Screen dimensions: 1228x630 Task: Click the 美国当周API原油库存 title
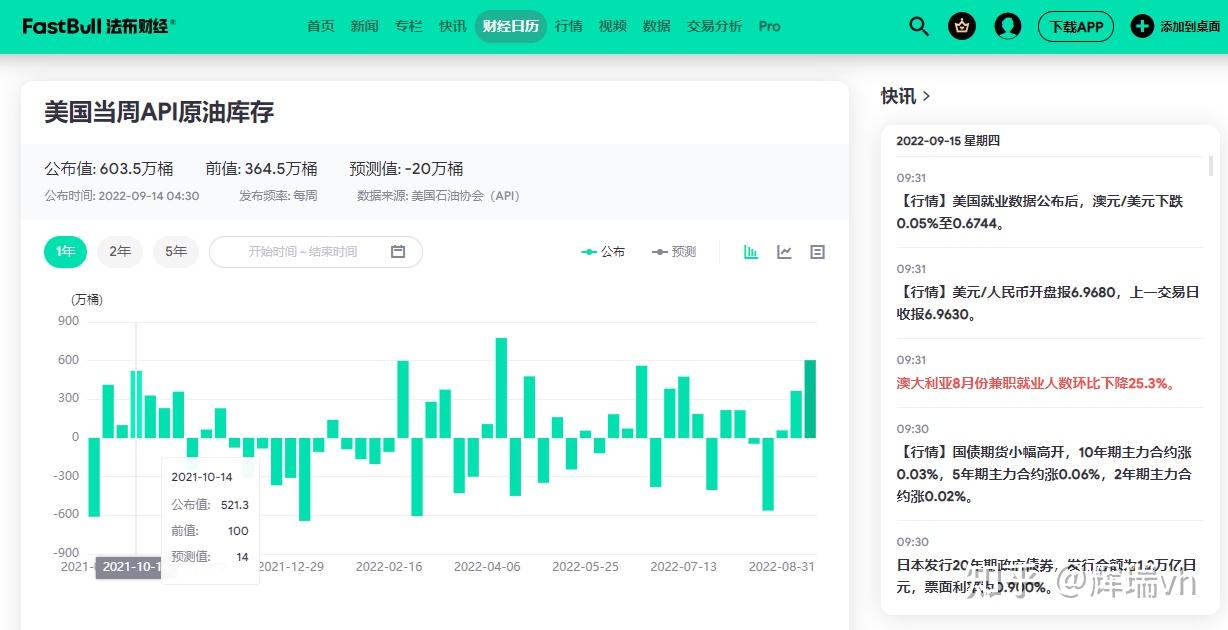point(159,112)
